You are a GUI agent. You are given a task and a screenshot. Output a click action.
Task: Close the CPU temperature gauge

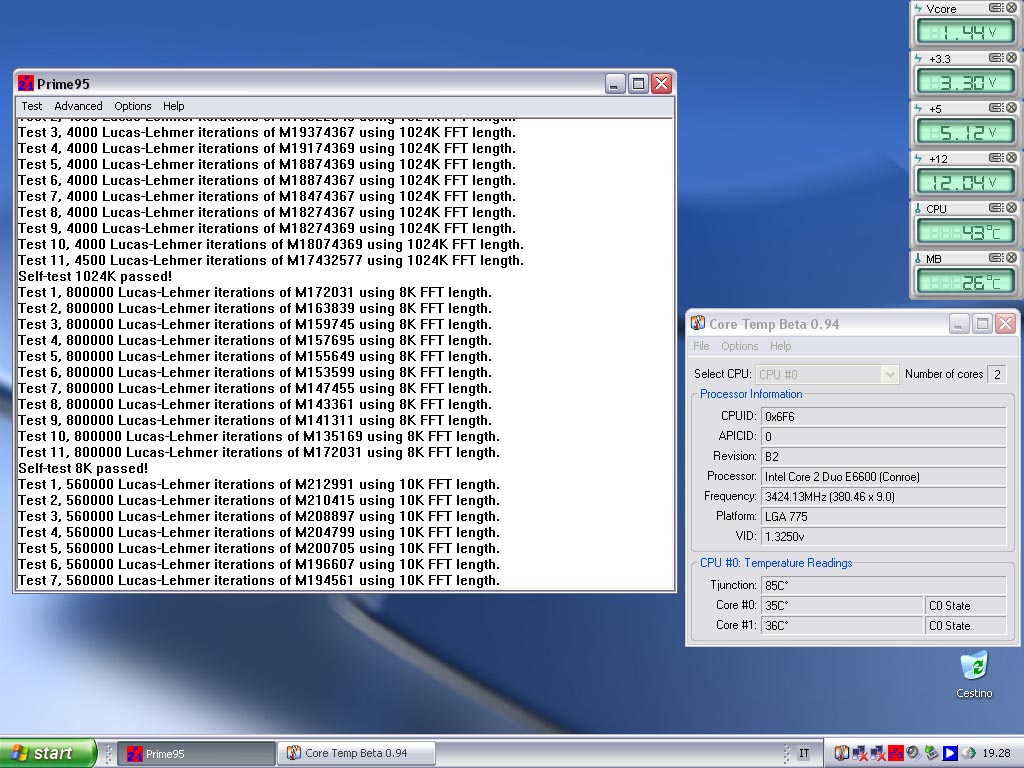click(1011, 208)
